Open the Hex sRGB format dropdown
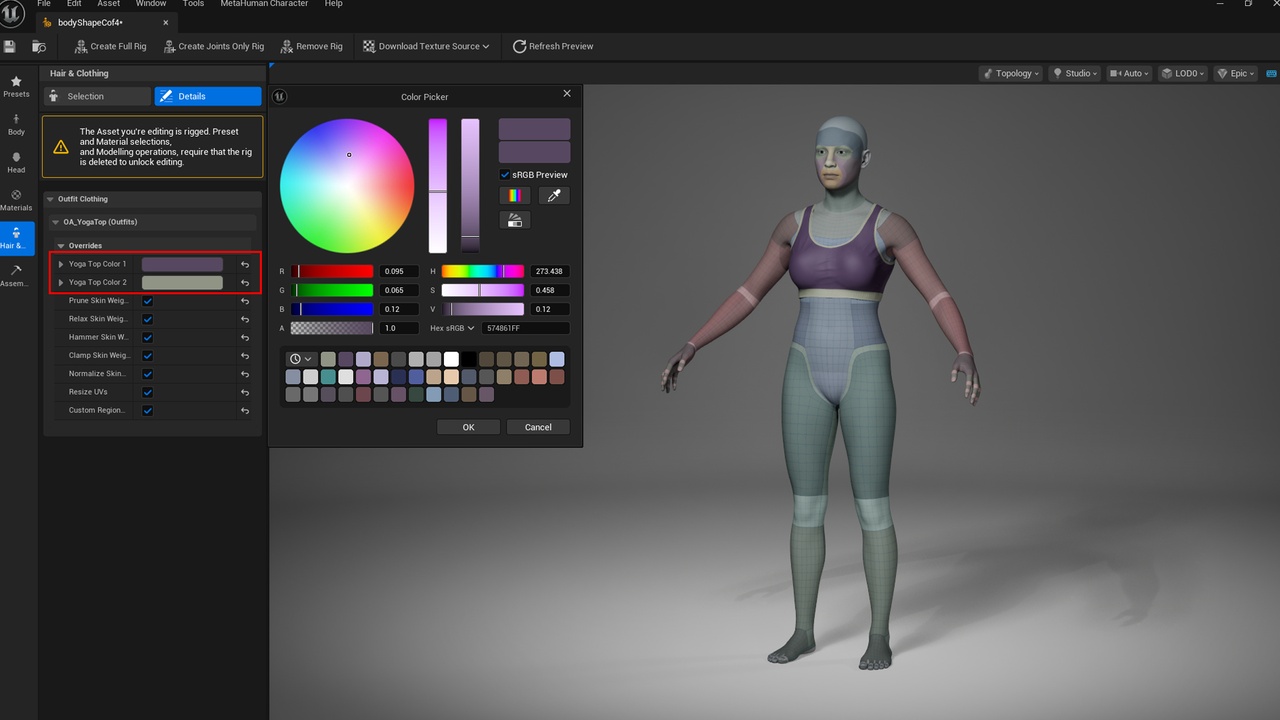 [x=452, y=328]
